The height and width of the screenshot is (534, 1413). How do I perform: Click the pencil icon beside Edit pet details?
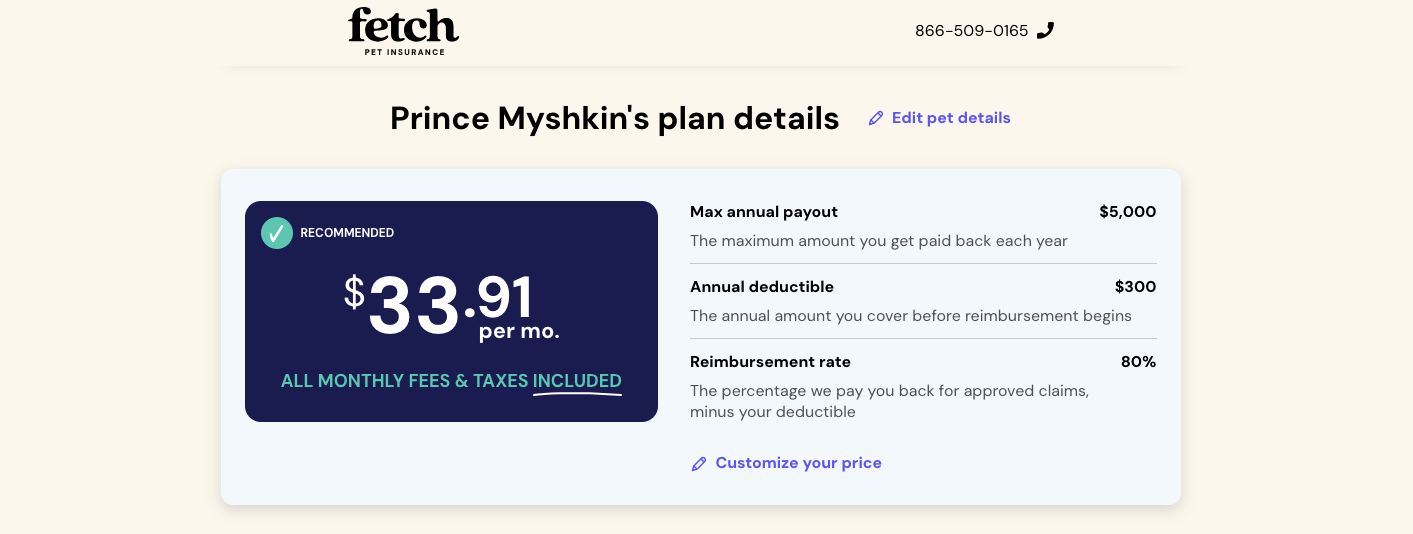coord(876,118)
